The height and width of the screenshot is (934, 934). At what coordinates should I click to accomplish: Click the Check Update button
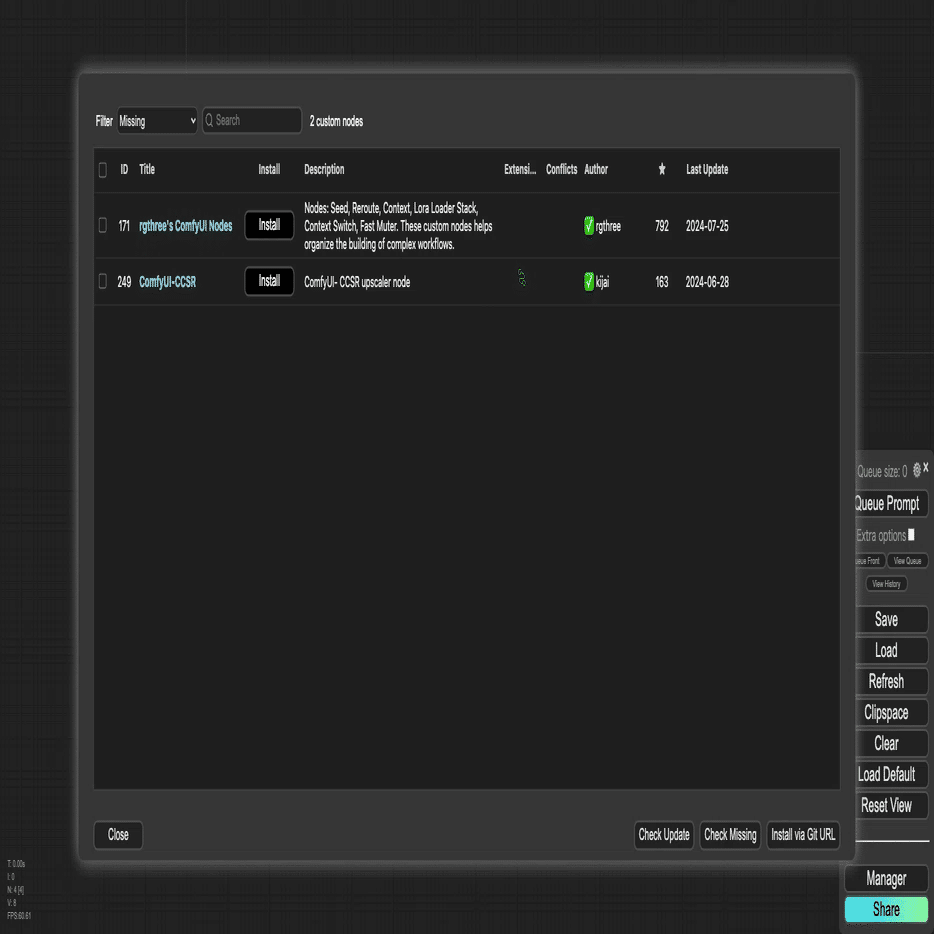[x=664, y=835]
